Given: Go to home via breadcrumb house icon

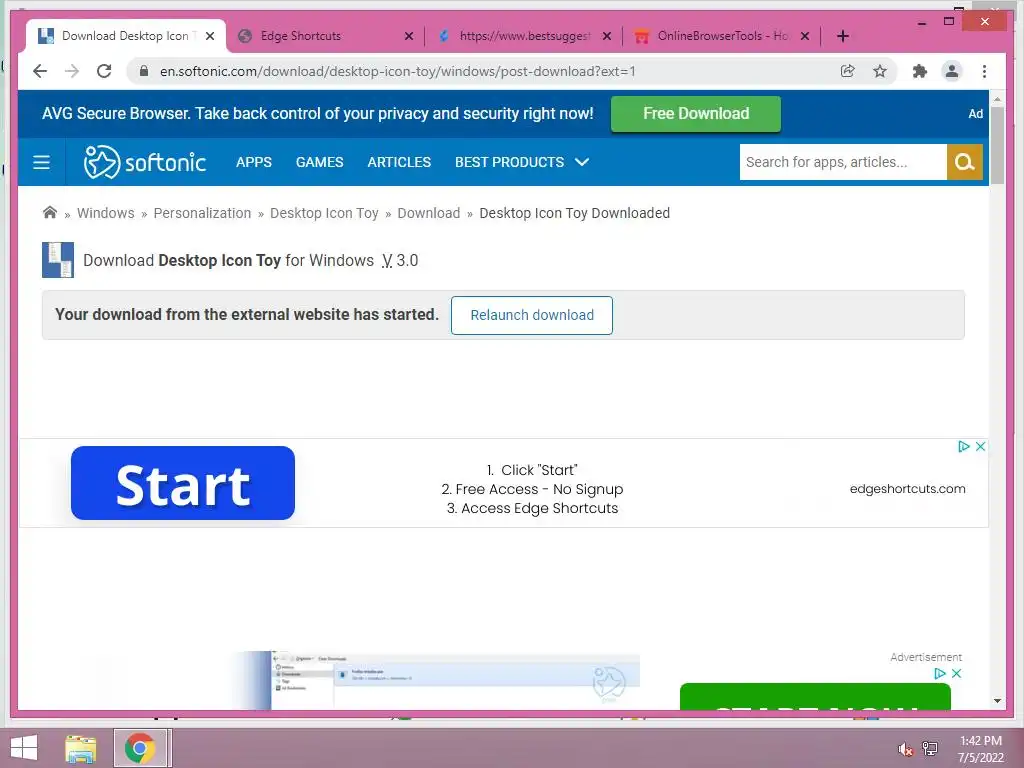Looking at the screenshot, I should pos(50,212).
